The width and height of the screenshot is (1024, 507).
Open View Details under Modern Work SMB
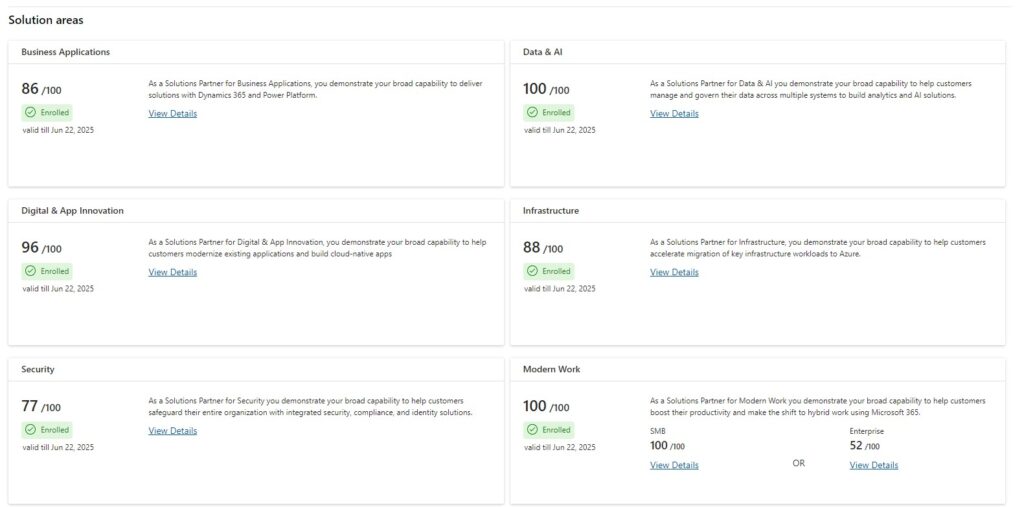(x=674, y=466)
